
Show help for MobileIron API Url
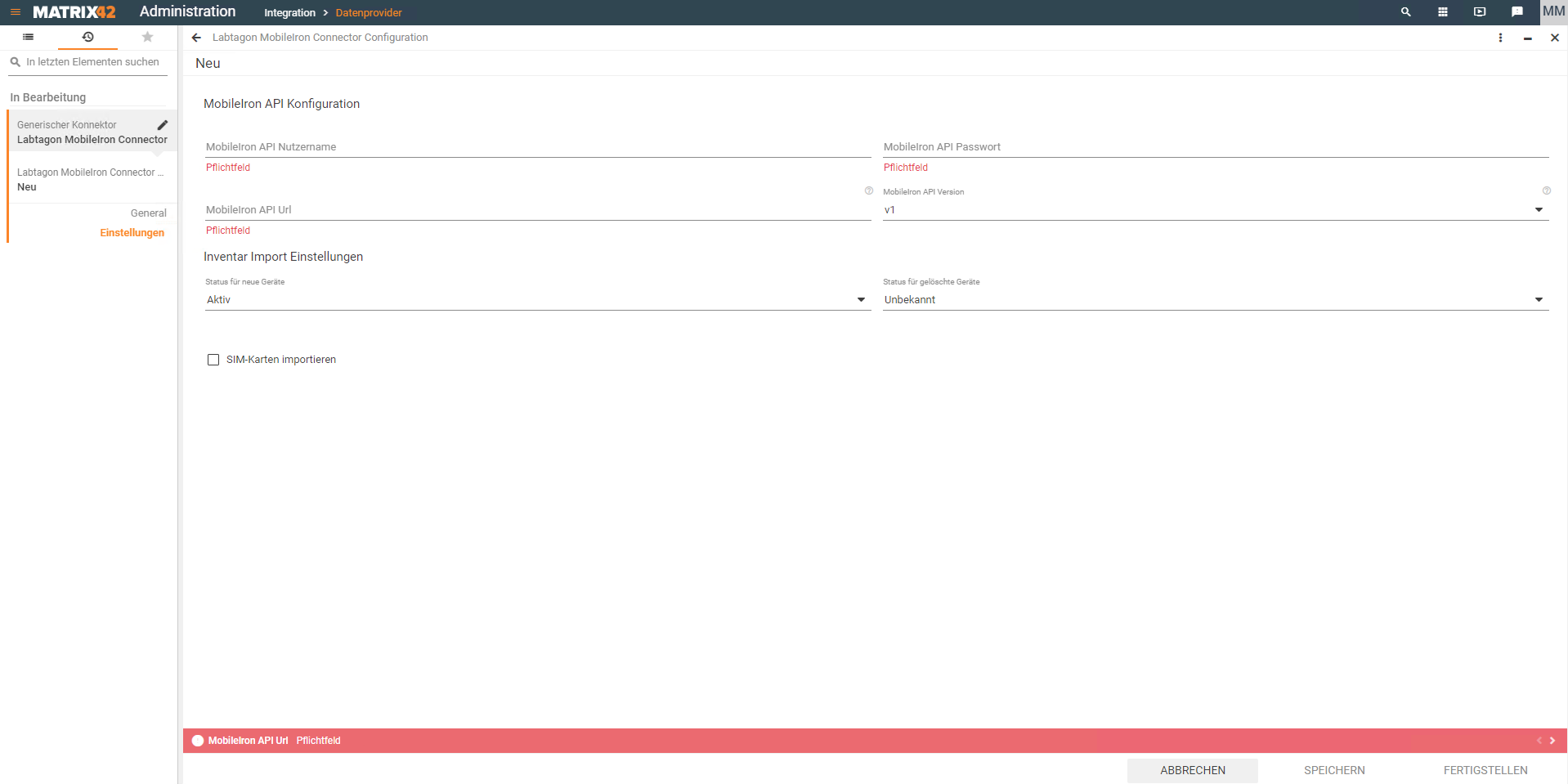869,190
